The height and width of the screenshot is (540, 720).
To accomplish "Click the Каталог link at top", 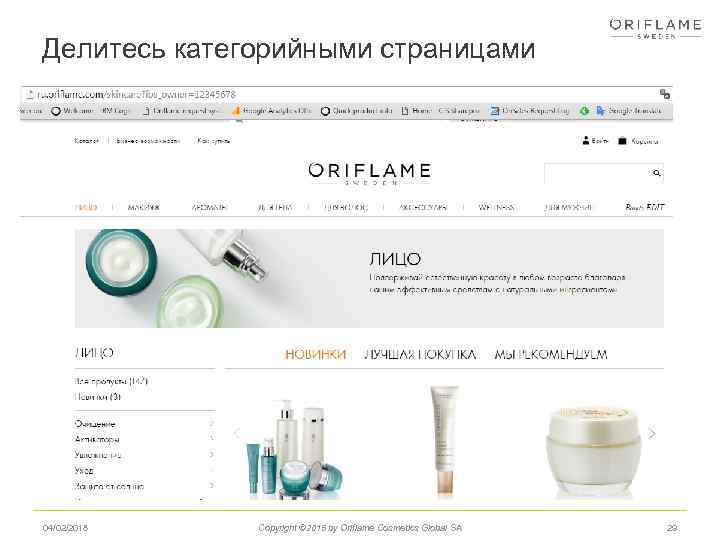I will coord(86,141).
